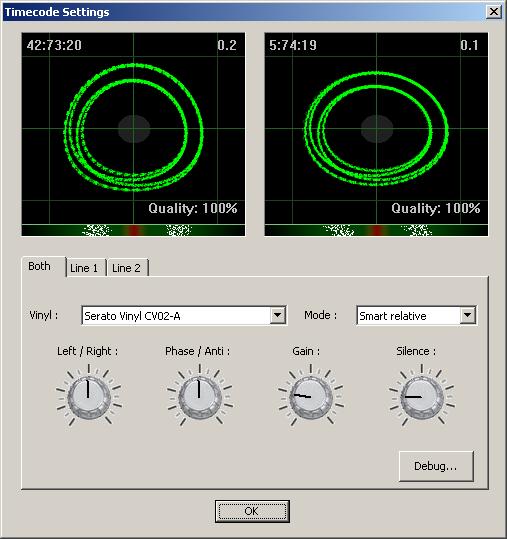This screenshot has height=539, width=507.
Task: Confirm settings with OK button
Action: [x=252, y=511]
